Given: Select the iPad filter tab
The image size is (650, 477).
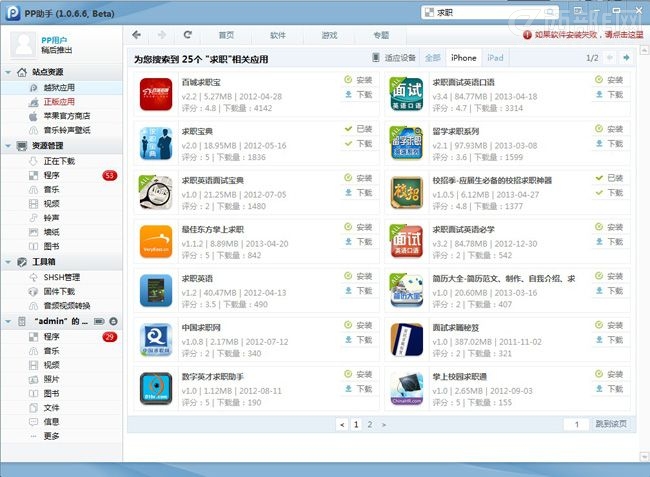Looking at the screenshot, I should (495, 58).
